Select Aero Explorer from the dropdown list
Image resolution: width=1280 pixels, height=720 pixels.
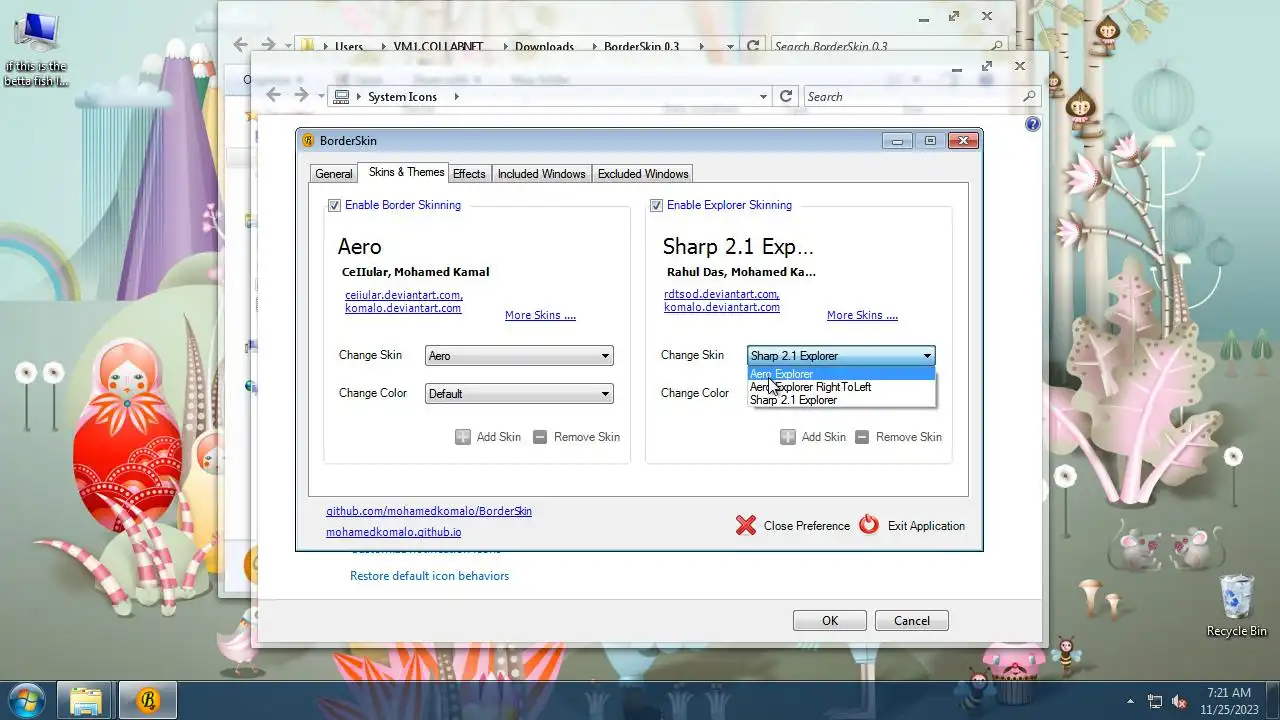(841, 374)
